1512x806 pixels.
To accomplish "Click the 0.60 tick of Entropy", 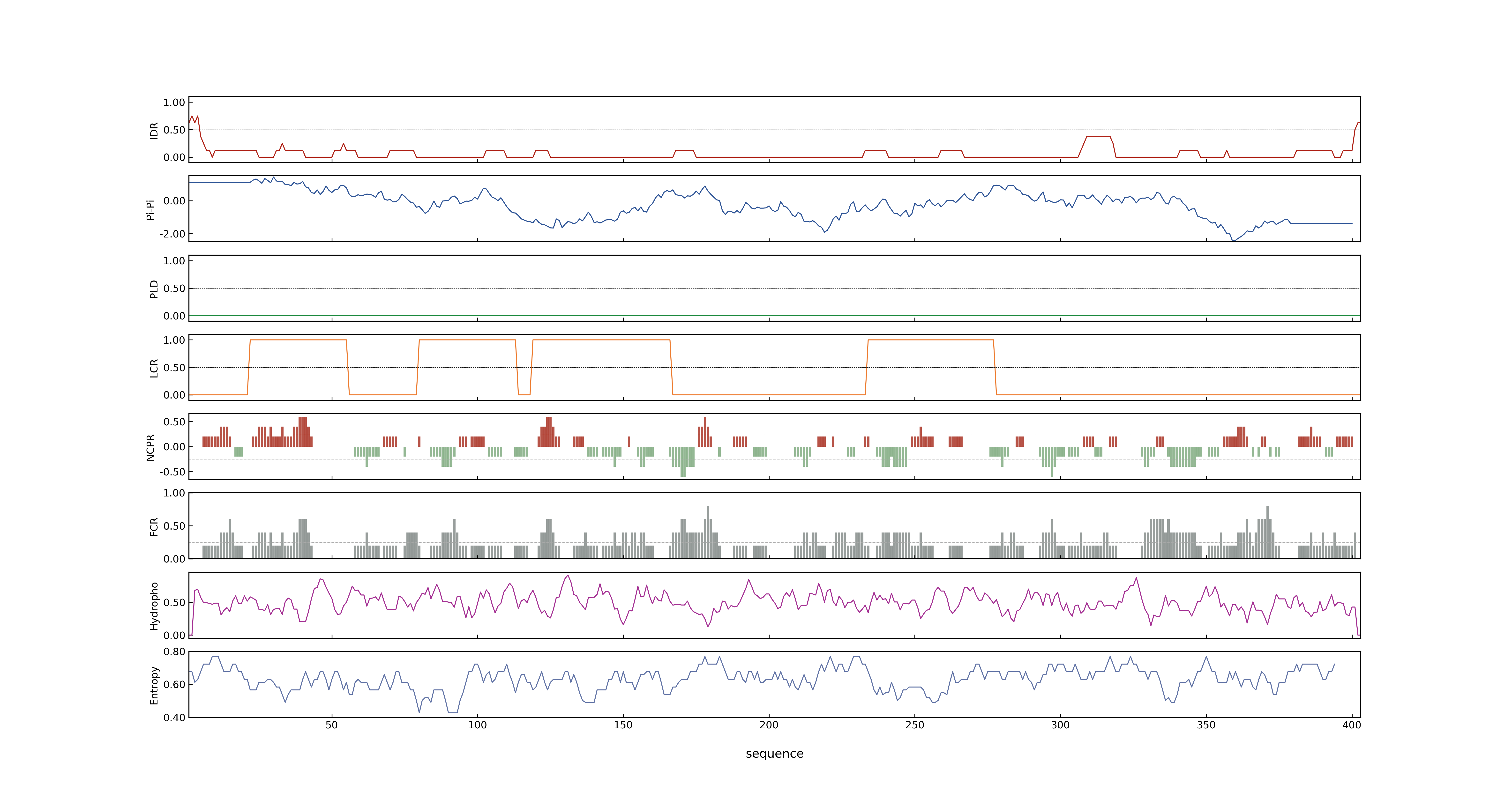I will pyautogui.click(x=174, y=685).
